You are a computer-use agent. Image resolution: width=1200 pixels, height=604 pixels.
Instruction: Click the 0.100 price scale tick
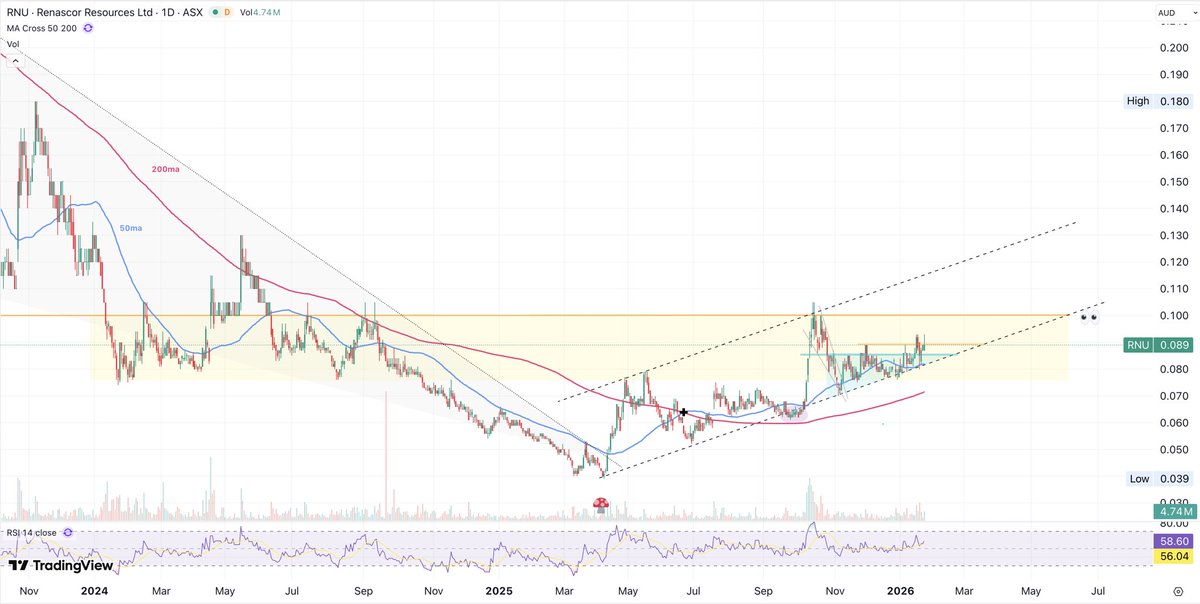tap(1174, 316)
